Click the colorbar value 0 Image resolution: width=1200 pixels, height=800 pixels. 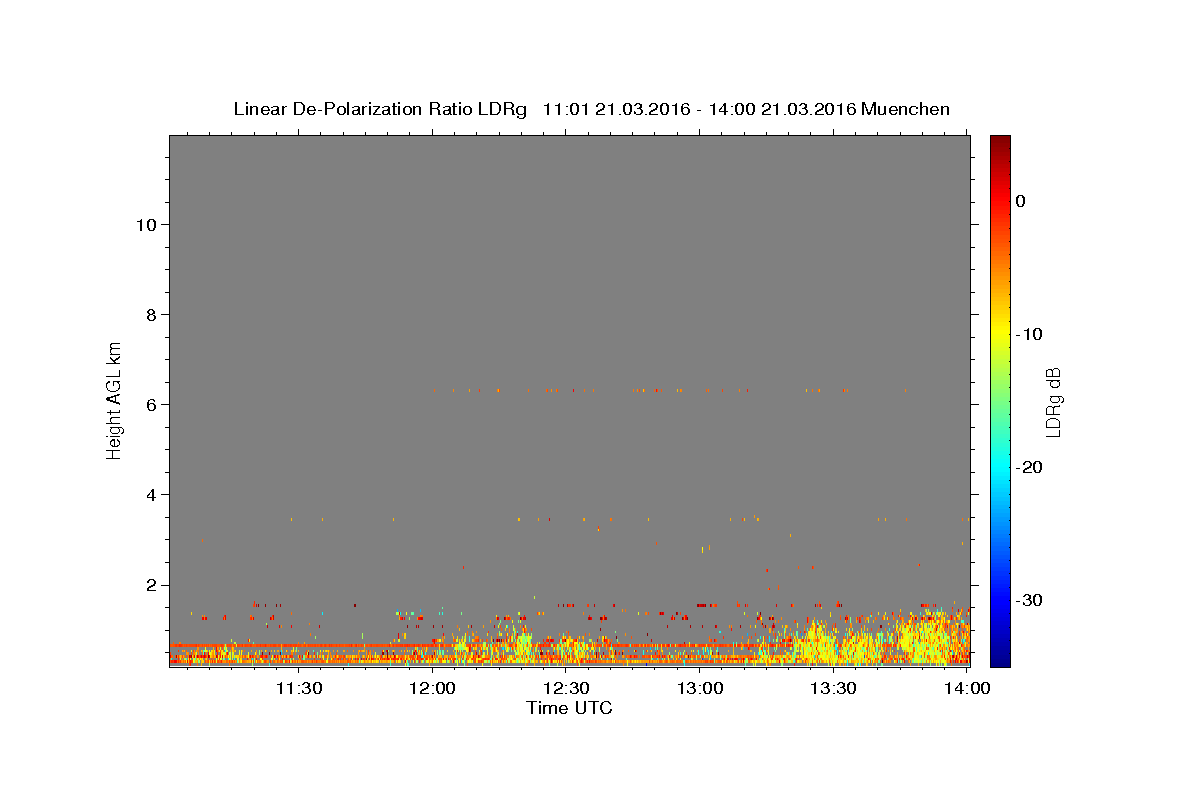[1020, 201]
